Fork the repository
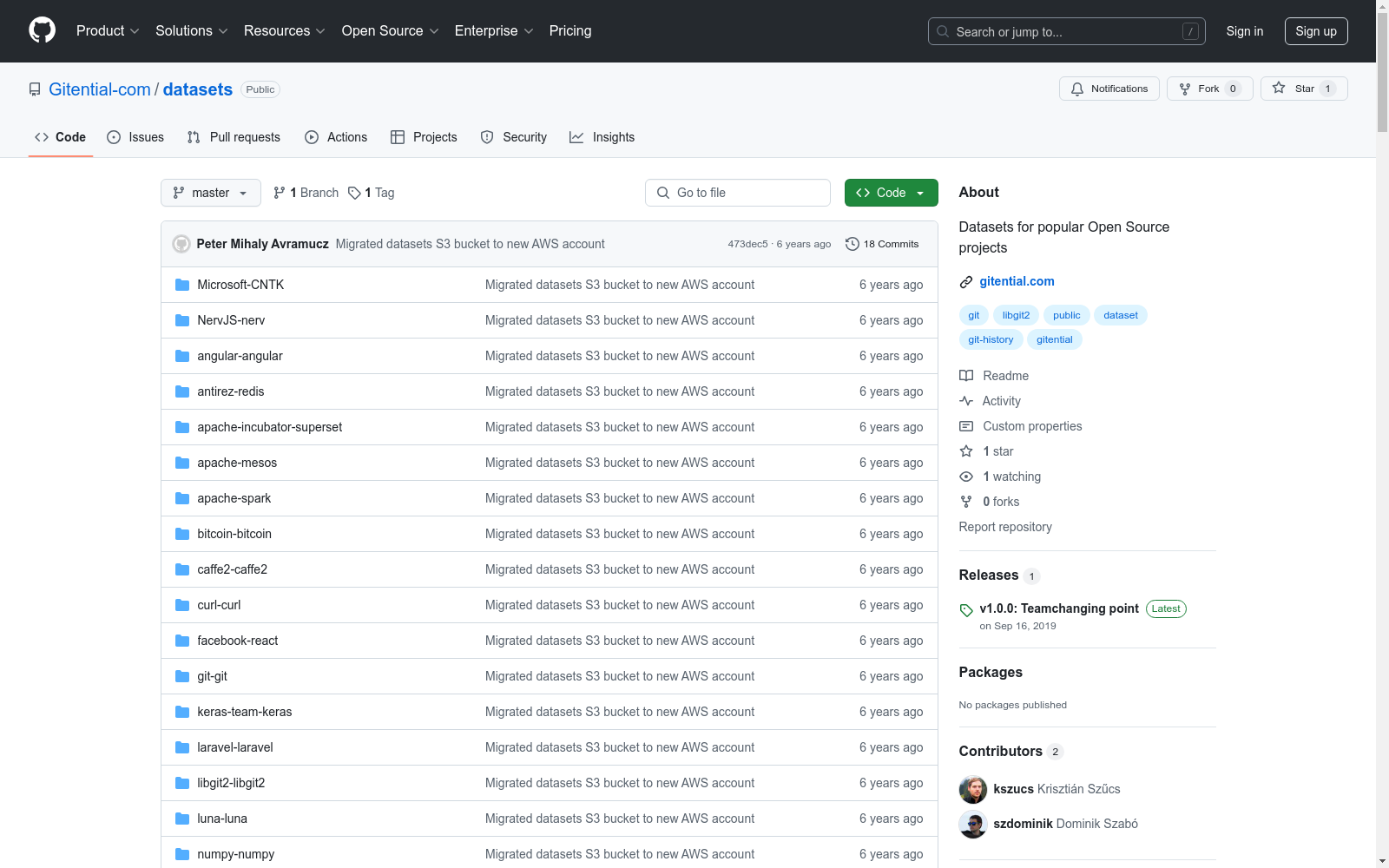1389x868 pixels. tap(1210, 89)
